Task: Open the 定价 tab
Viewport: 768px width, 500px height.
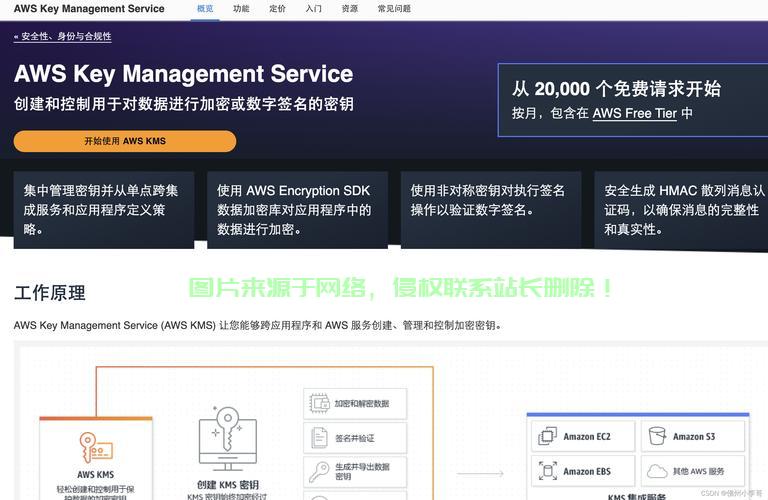Action: [x=277, y=9]
